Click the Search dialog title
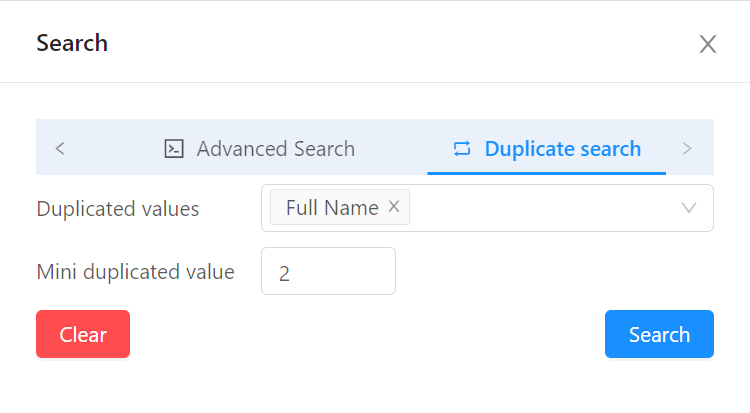750x413 pixels. 72,43
